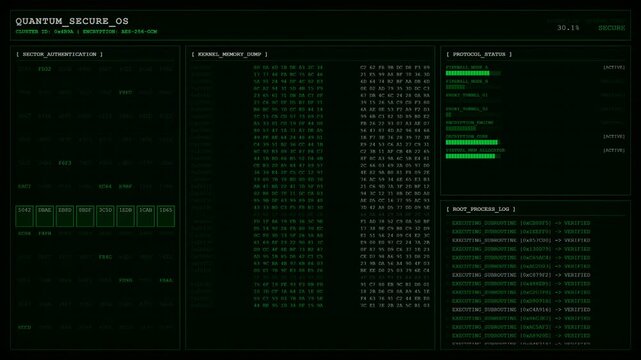Click the FIREWALL_NODE_A progress bar
Image resolution: width=641 pixels, height=360 pixels.
coord(473,73)
